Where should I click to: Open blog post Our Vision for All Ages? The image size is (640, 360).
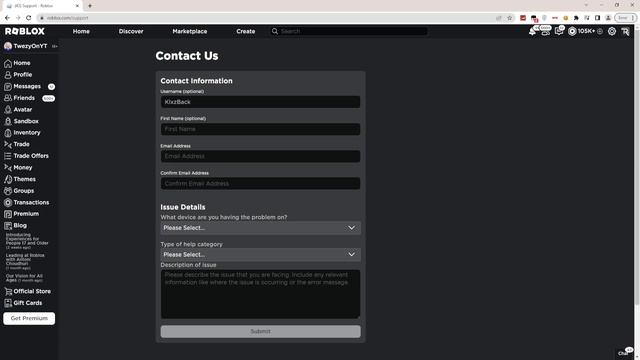coord(24,278)
